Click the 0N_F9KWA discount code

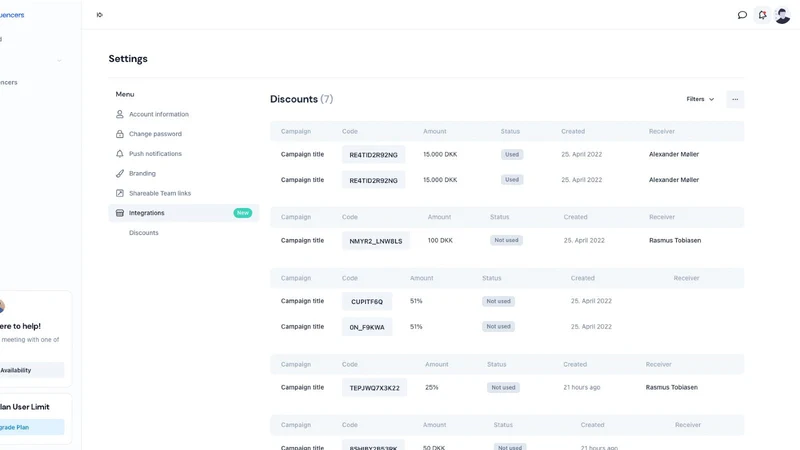[x=367, y=327]
